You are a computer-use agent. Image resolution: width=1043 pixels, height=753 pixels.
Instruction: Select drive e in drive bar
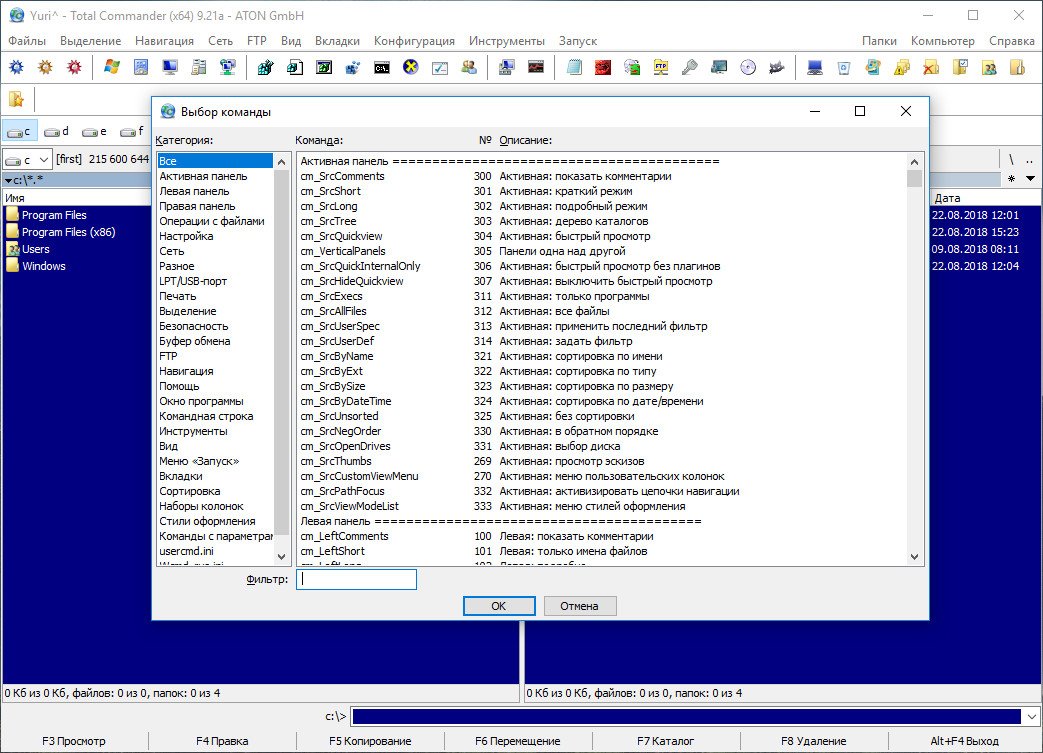tap(95, 131)
